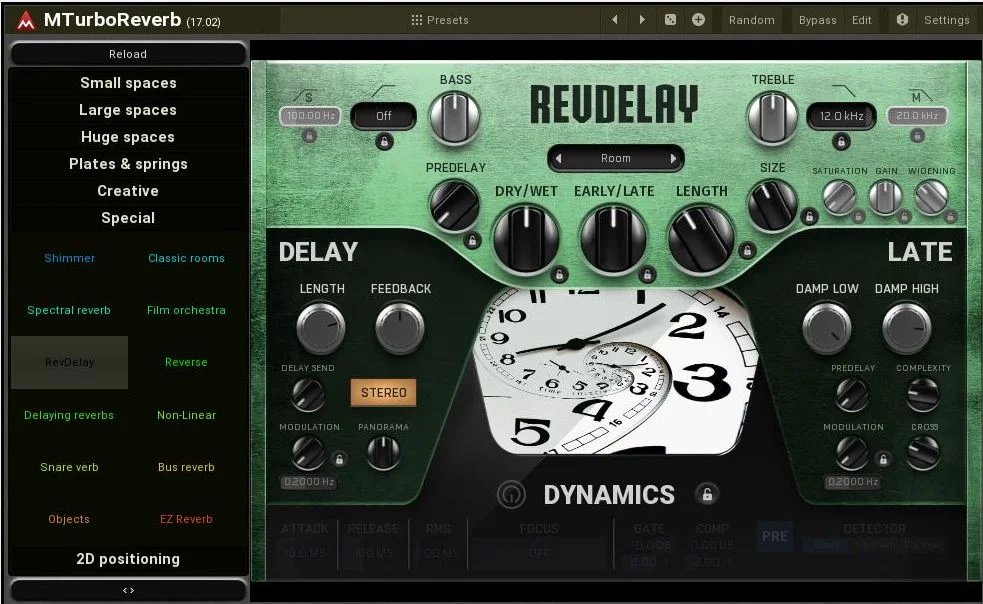Click the Delay FEEDBACK knob
This screenshot has height=604, width=983.
[400, 327]
